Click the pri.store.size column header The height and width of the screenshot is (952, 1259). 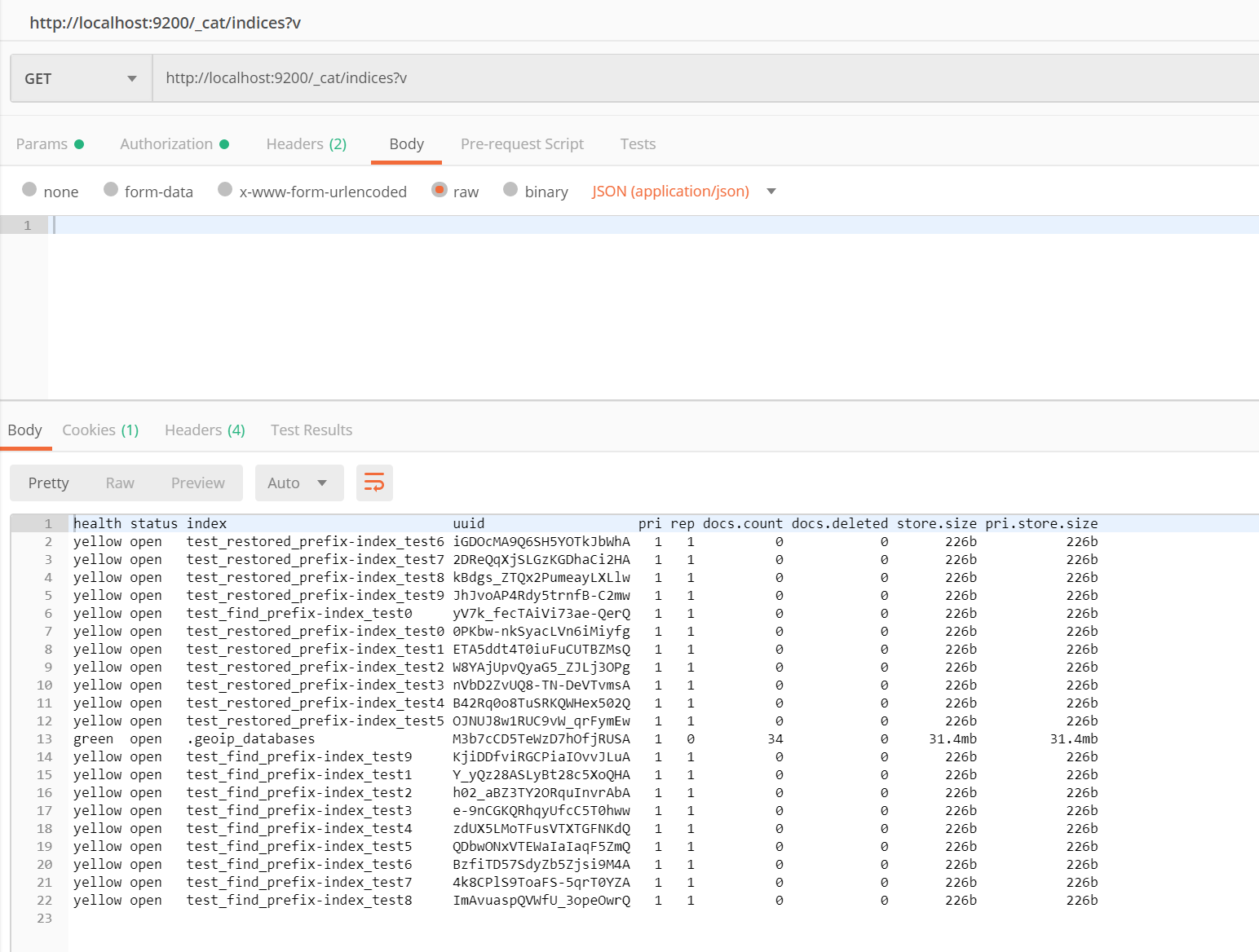(1041, 523)
